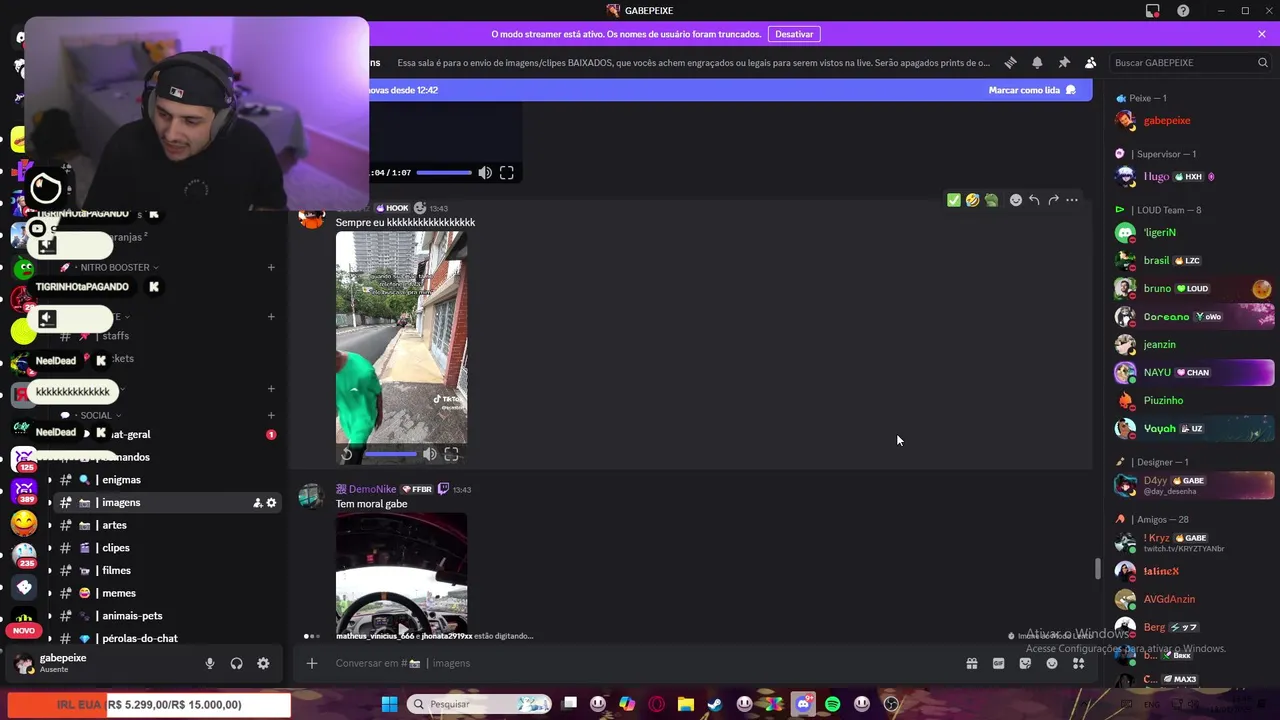This screenshot has width=1280, height=720.
Task: Enter fullscreen on the first video player
Action: point(507,173)
